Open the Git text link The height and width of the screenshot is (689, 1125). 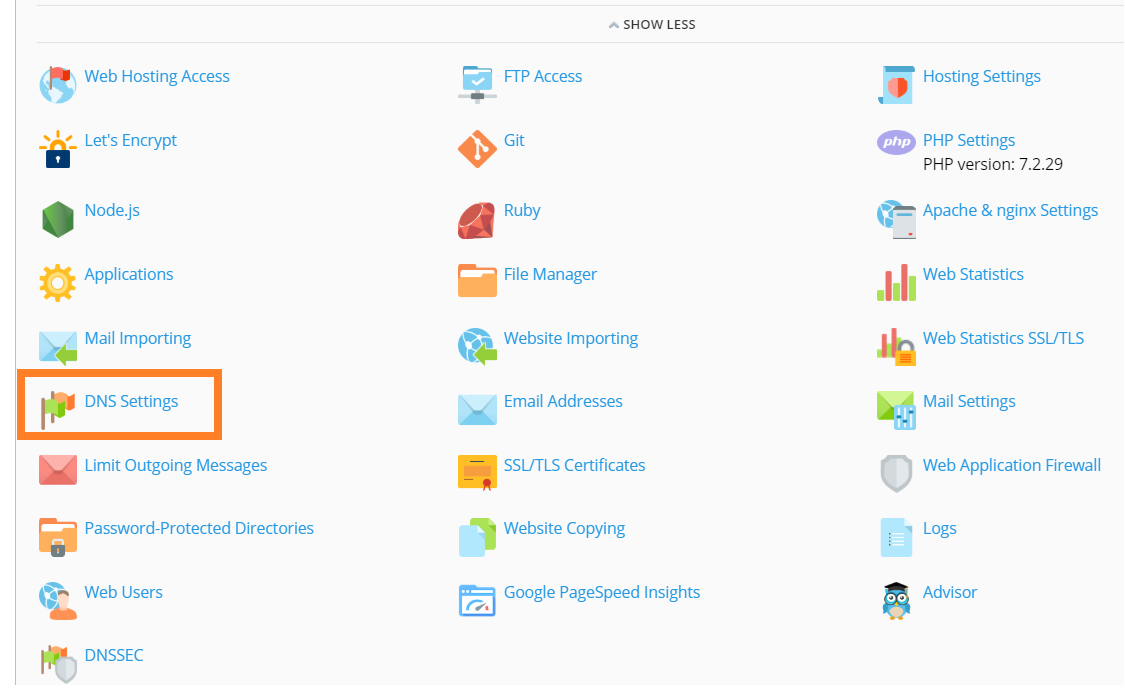[x=514, y=140]
